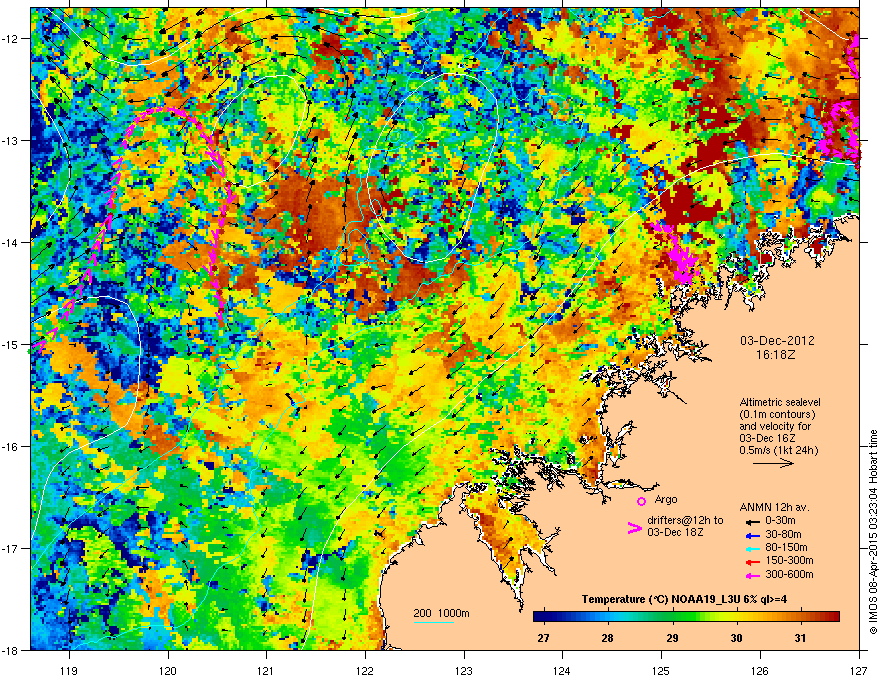Click the '80-150m' depth label

(x=786, y=548)
